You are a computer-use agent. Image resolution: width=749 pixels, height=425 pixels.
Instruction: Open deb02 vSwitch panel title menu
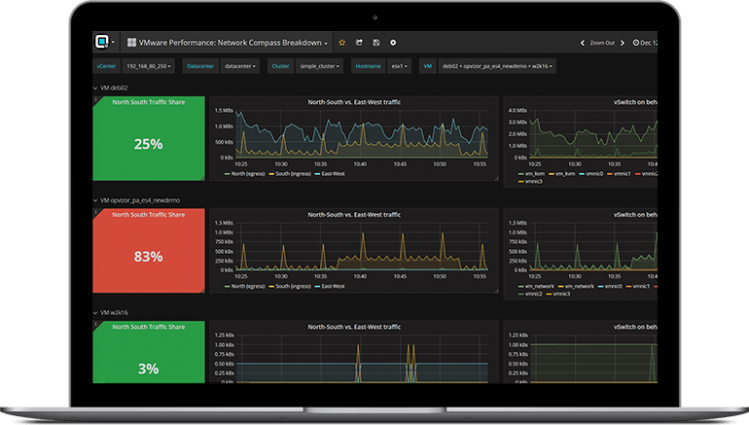(x=635, y=102)
